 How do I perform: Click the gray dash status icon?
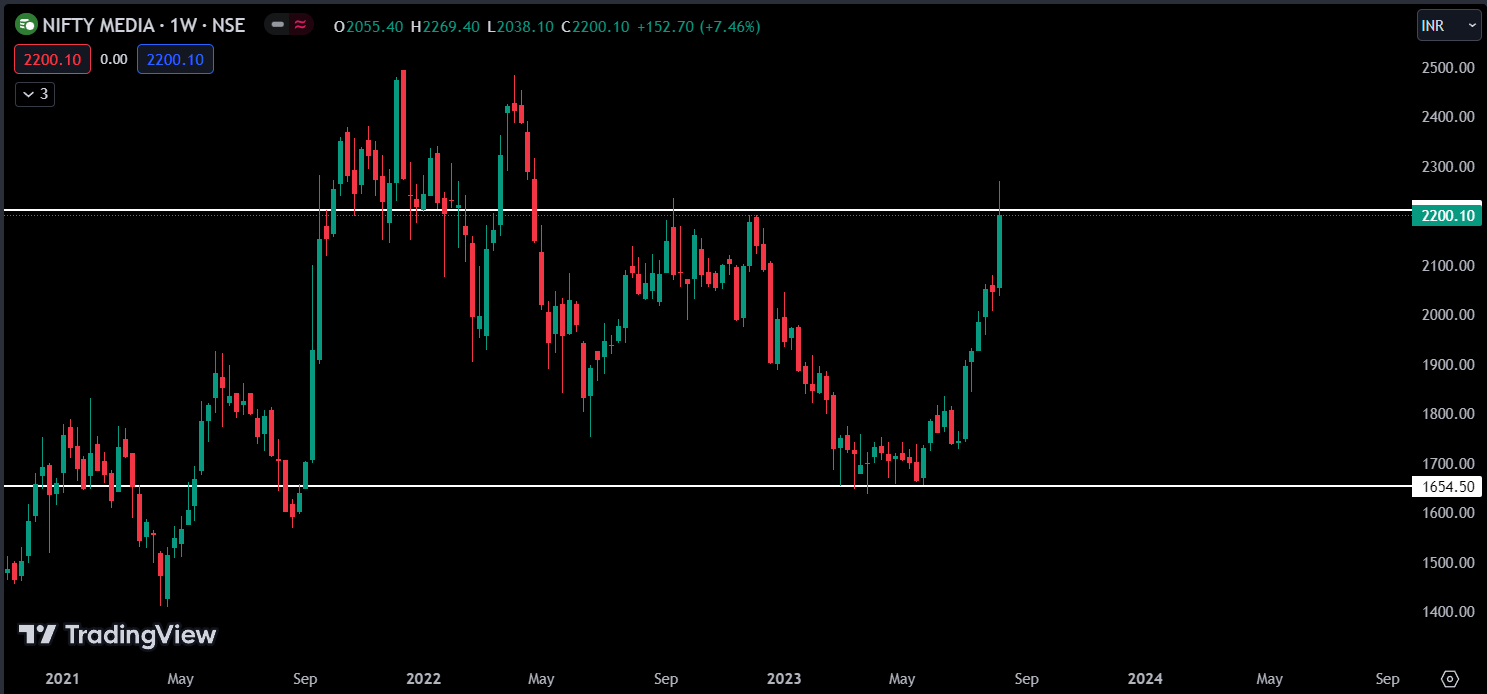[x=278, y=25]
